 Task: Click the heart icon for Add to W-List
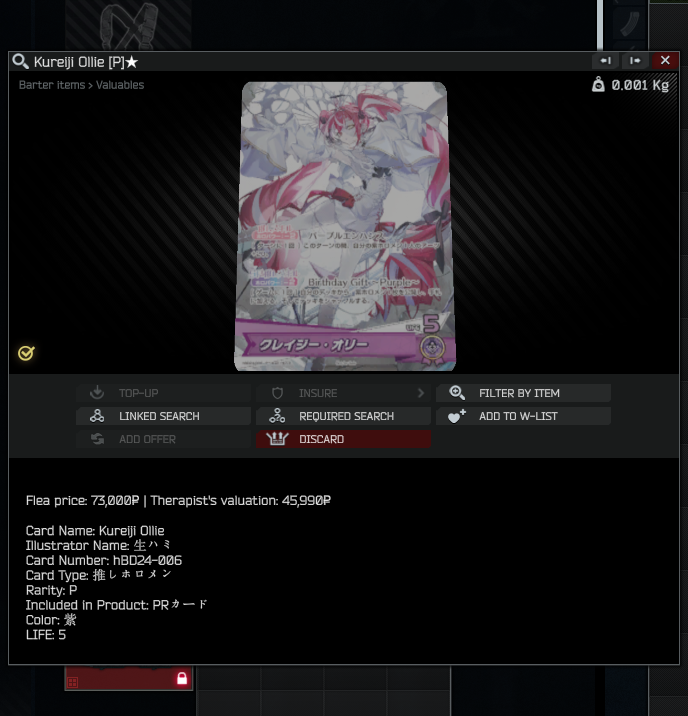click(x=457, y=416)
